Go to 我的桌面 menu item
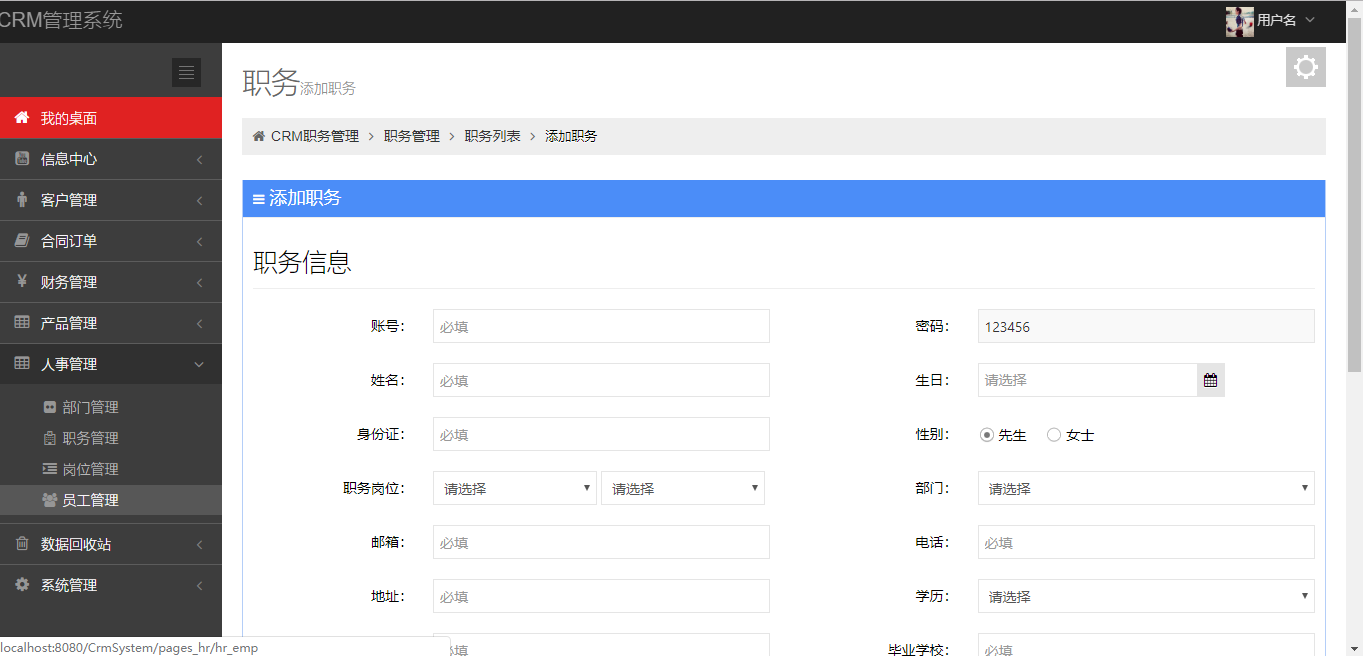The width and height of the screenshot is (1363, 656). (x=111, y=118)
